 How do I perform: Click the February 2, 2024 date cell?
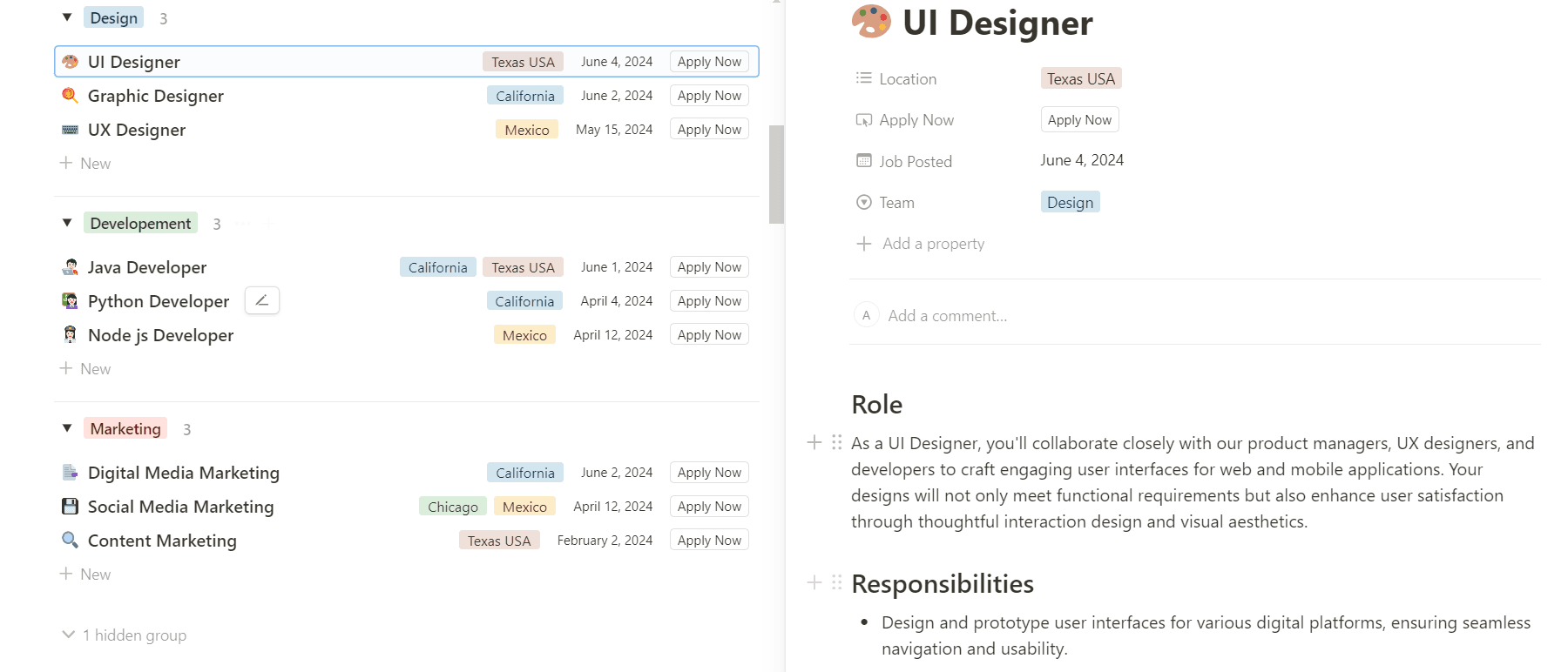(605, 541)
